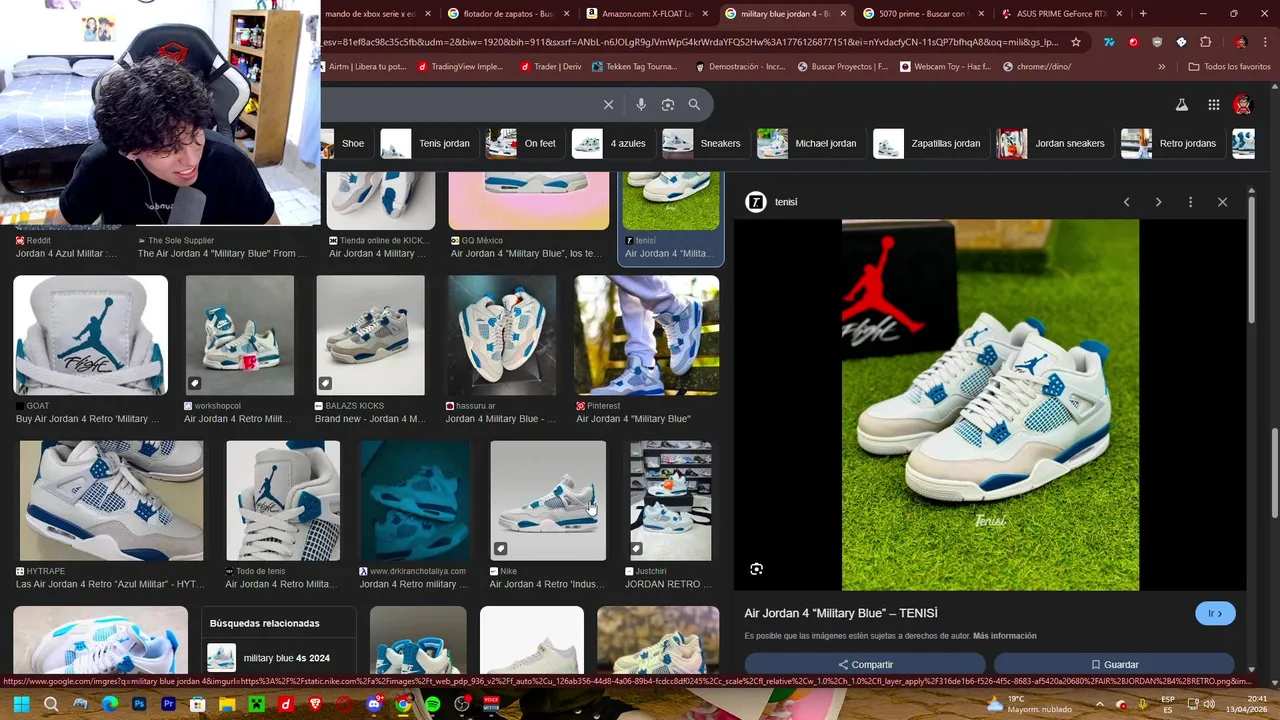
Task: Open the Justchiri JORDAN RETRO thumbnail
Action: click(670, 500)
